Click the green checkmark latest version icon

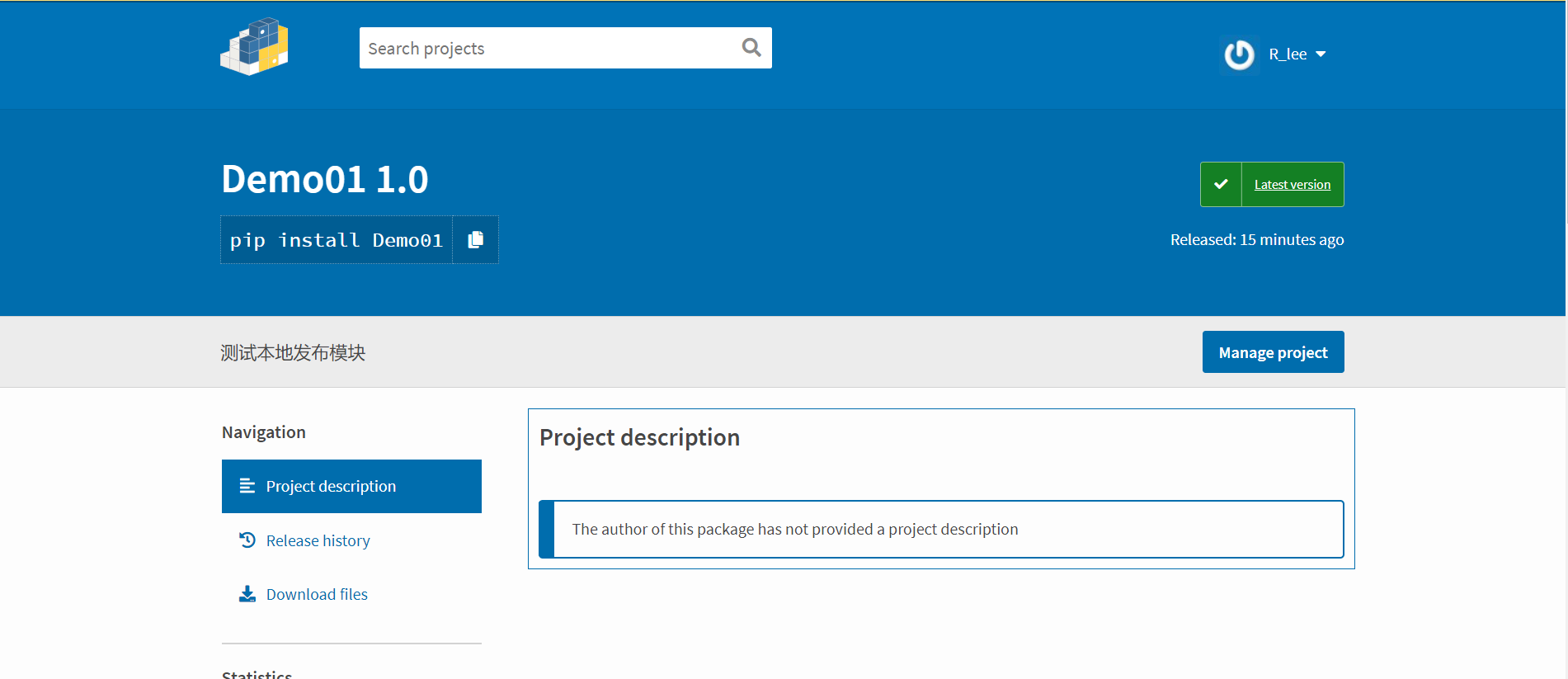point(1222,185)
